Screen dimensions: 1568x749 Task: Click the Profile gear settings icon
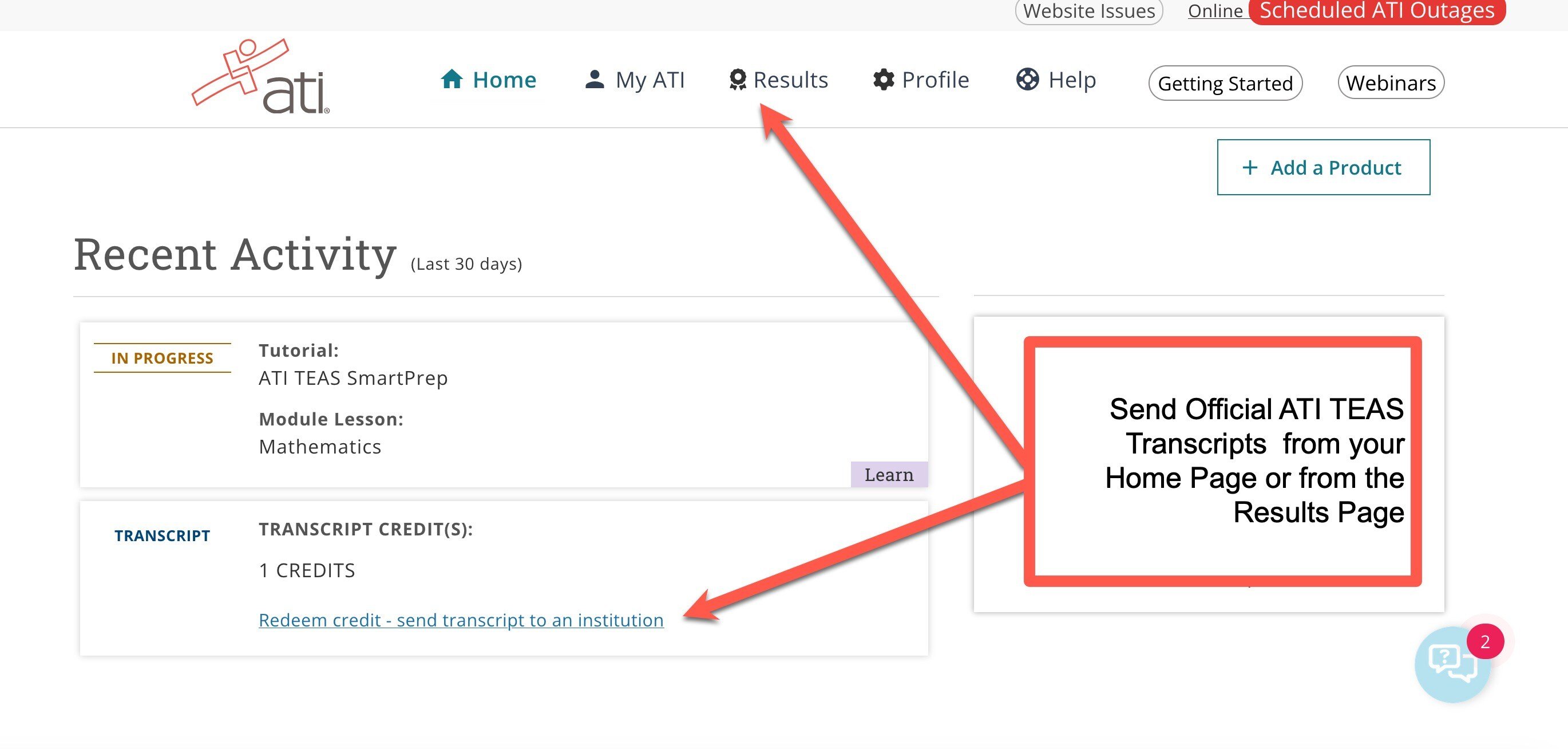point(880,81)
